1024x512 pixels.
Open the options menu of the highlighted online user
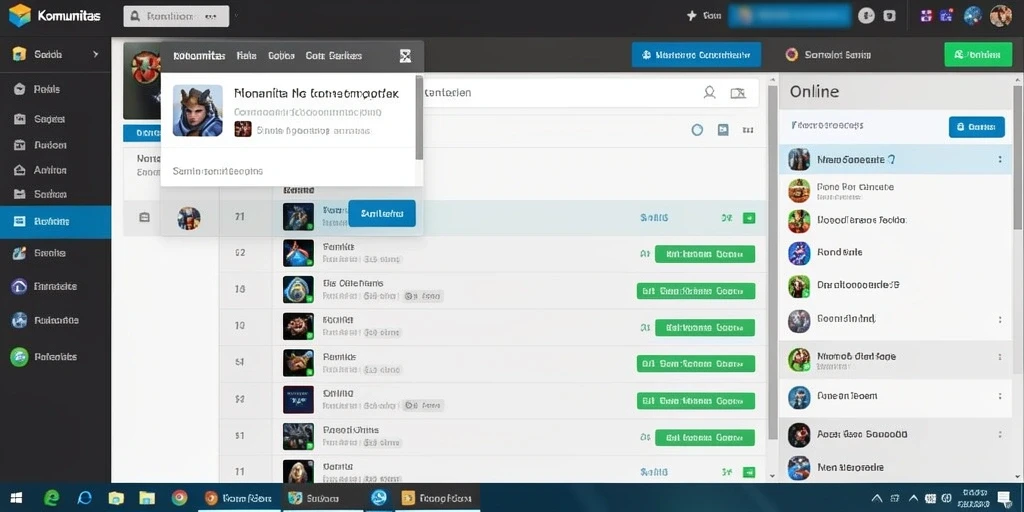(x=1000, y=159)
